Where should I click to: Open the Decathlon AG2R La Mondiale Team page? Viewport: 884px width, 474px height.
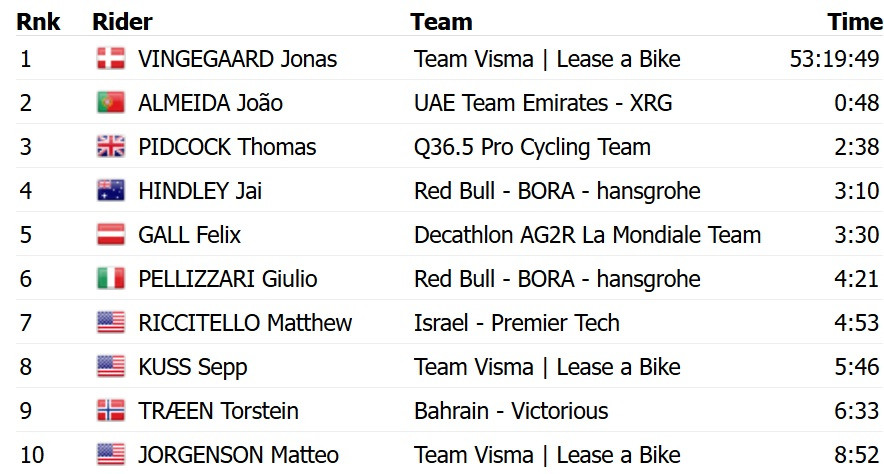tap(587, 235)
